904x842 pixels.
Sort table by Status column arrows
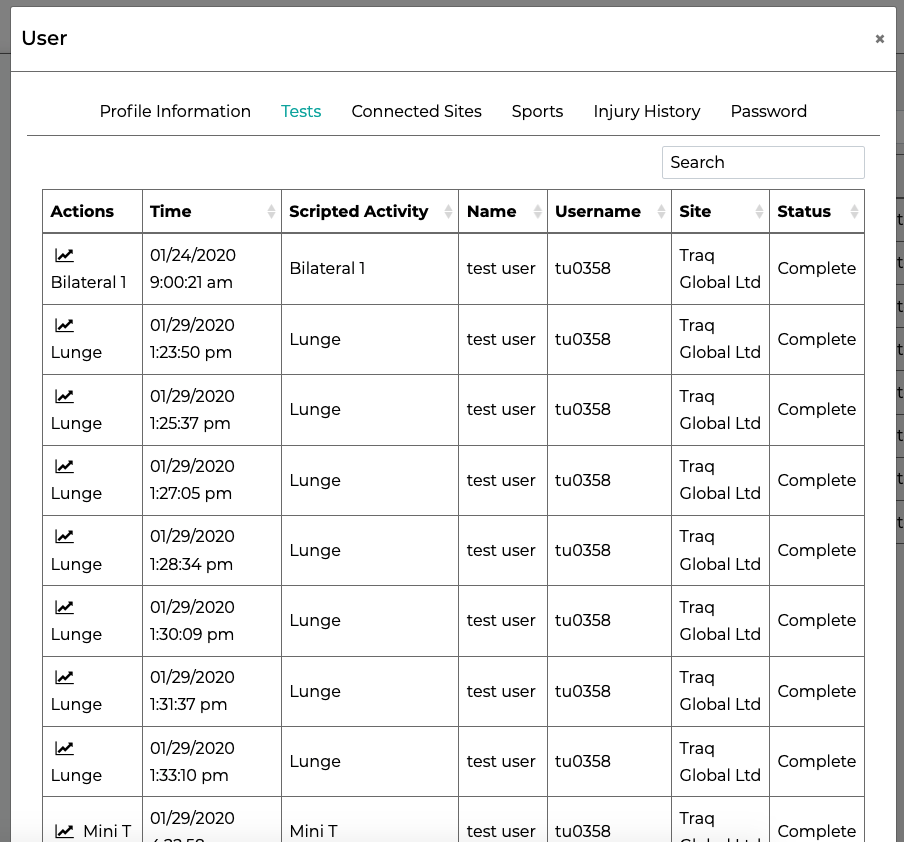tap(854, 212)
